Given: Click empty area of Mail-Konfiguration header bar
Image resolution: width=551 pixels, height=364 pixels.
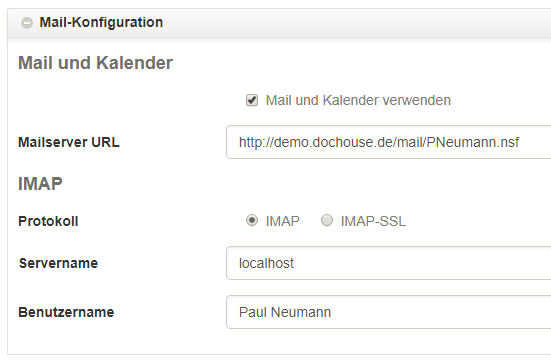Looking at the screenshot, I should click(351, 23).
